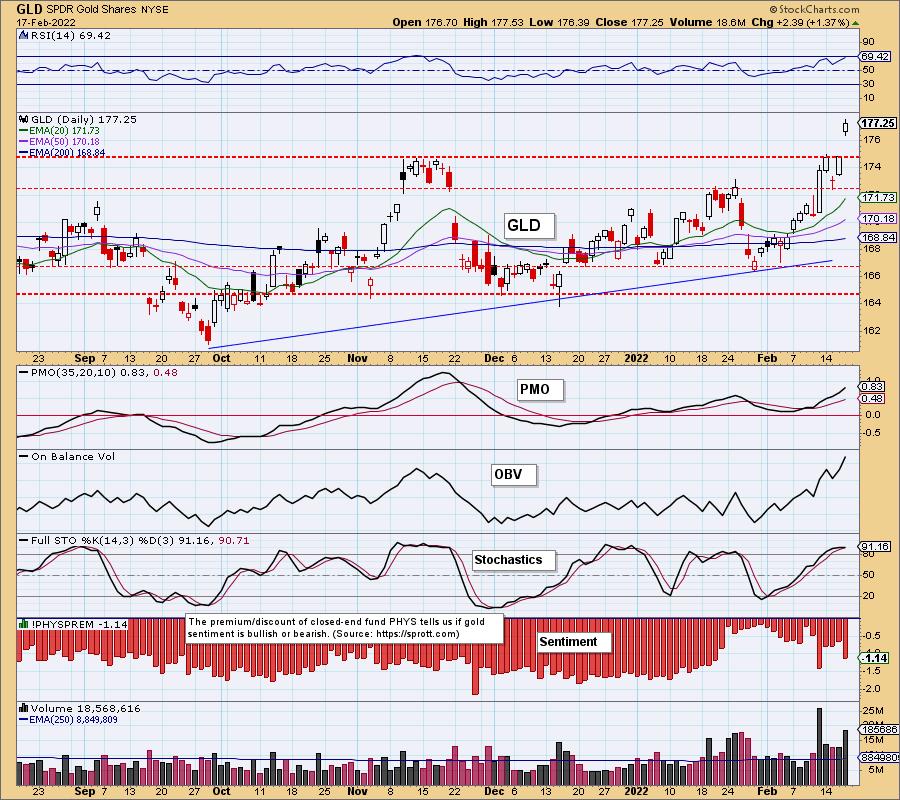The width and height of the screenshot is (900, 800).
Task: Click the Nov label on the upper date axis
Action: (357, 359)
